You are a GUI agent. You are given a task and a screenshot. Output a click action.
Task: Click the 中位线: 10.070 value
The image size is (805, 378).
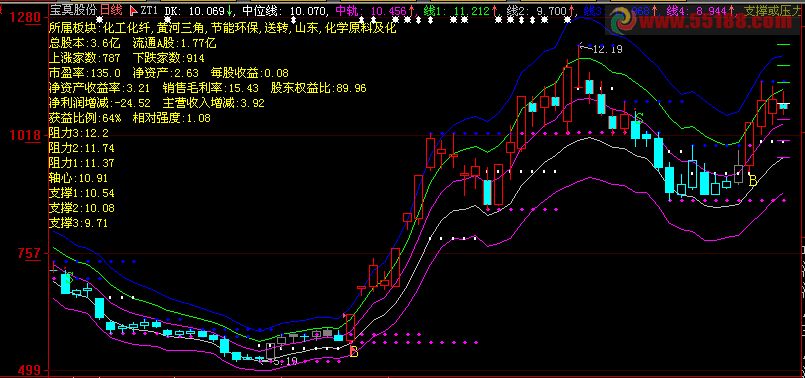[x=283, y=10]
